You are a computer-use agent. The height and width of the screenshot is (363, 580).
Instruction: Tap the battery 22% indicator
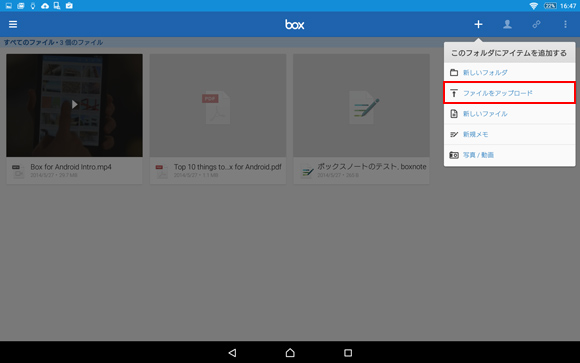(550, 6)
